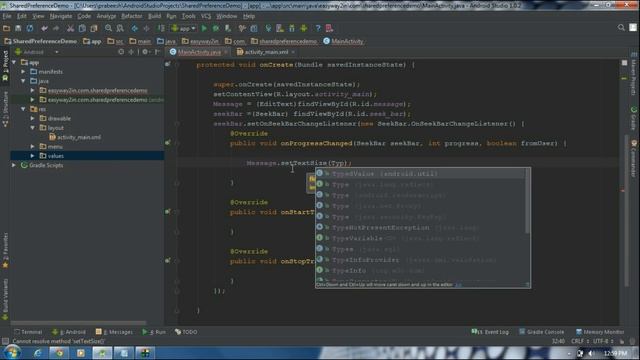Click the Debug app bug icon
Screen dimensions: 640x360
click(x=216, y=28)
